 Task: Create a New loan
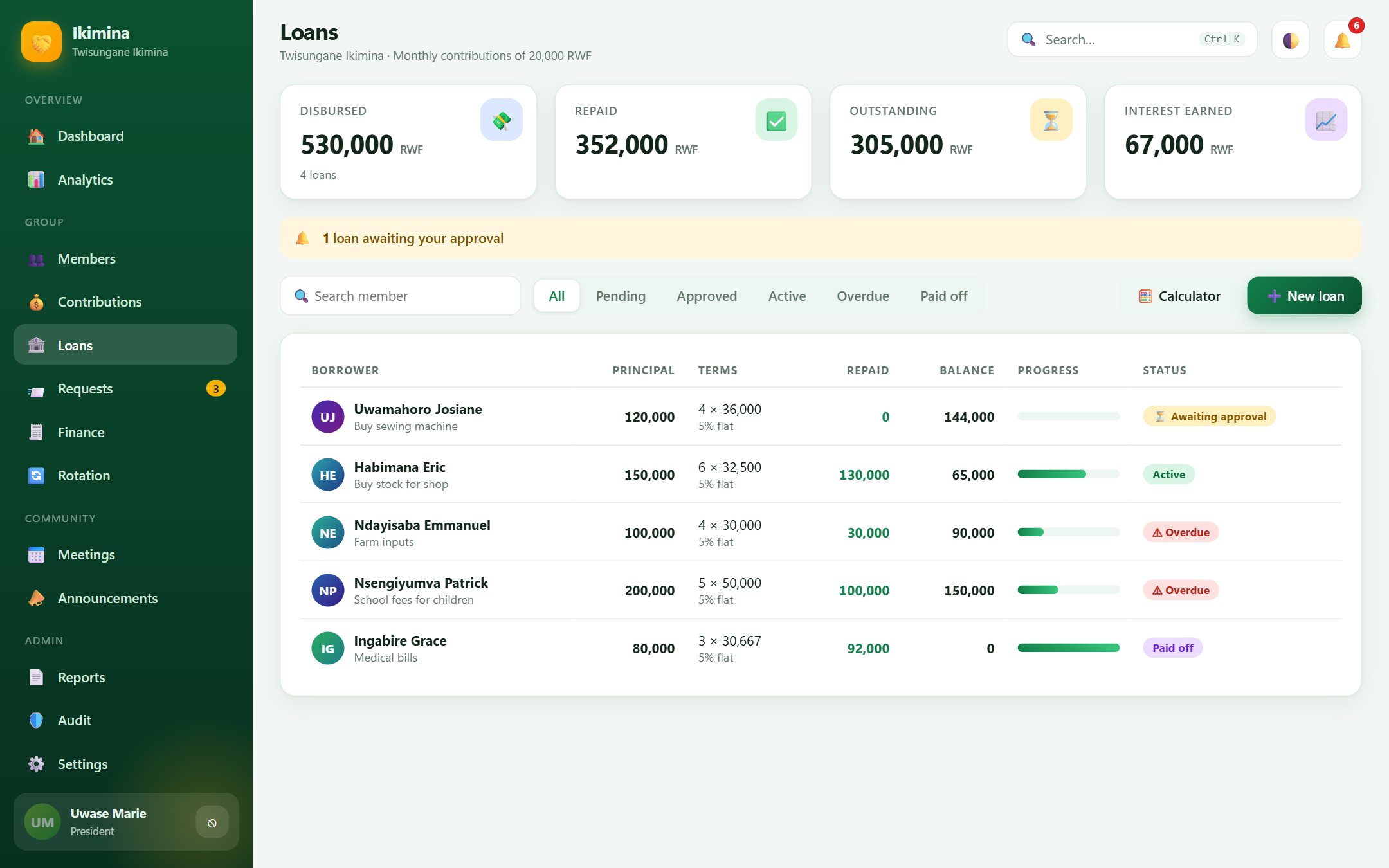[x=1304, y=296]
